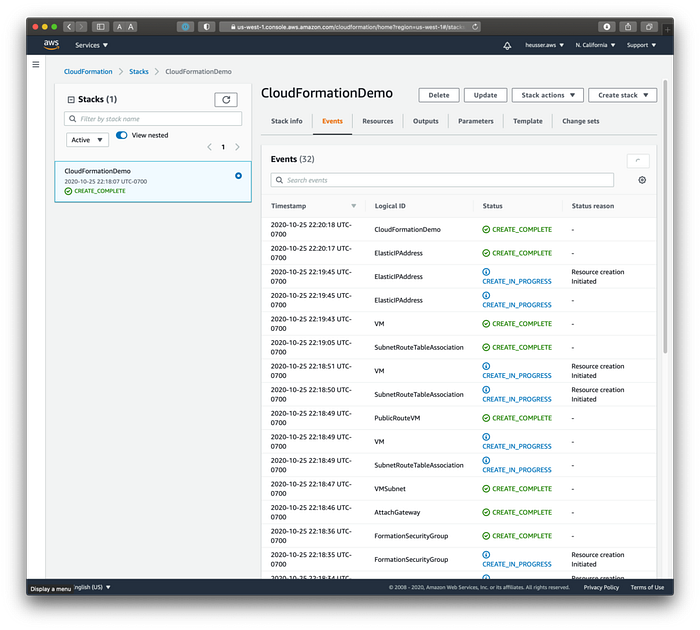Screen dimensions: 700x630
Task: Open CloudFormation breadcrumb link
Action: click(88, 71)
